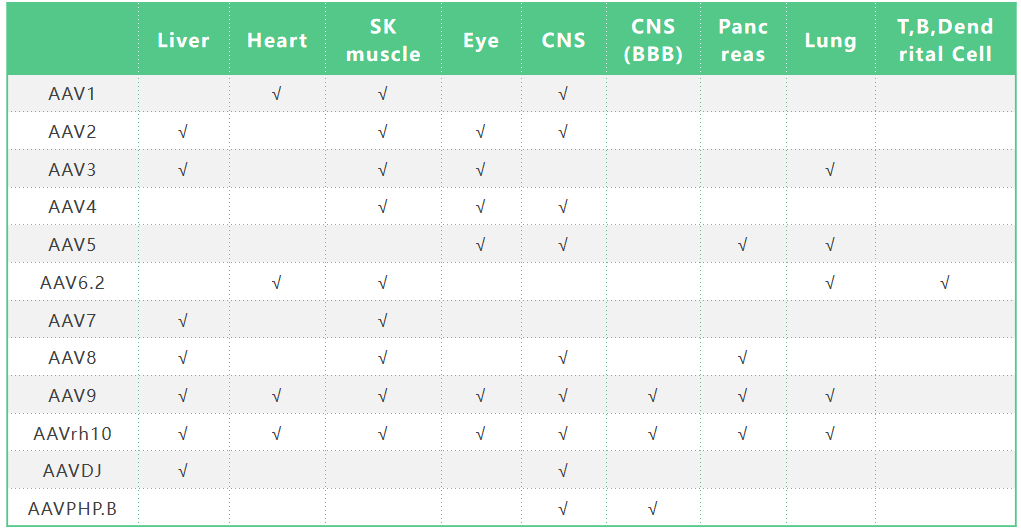Select AAV4 checkmark in Eye column
1021x528 pixels.
tap(481, 207)
